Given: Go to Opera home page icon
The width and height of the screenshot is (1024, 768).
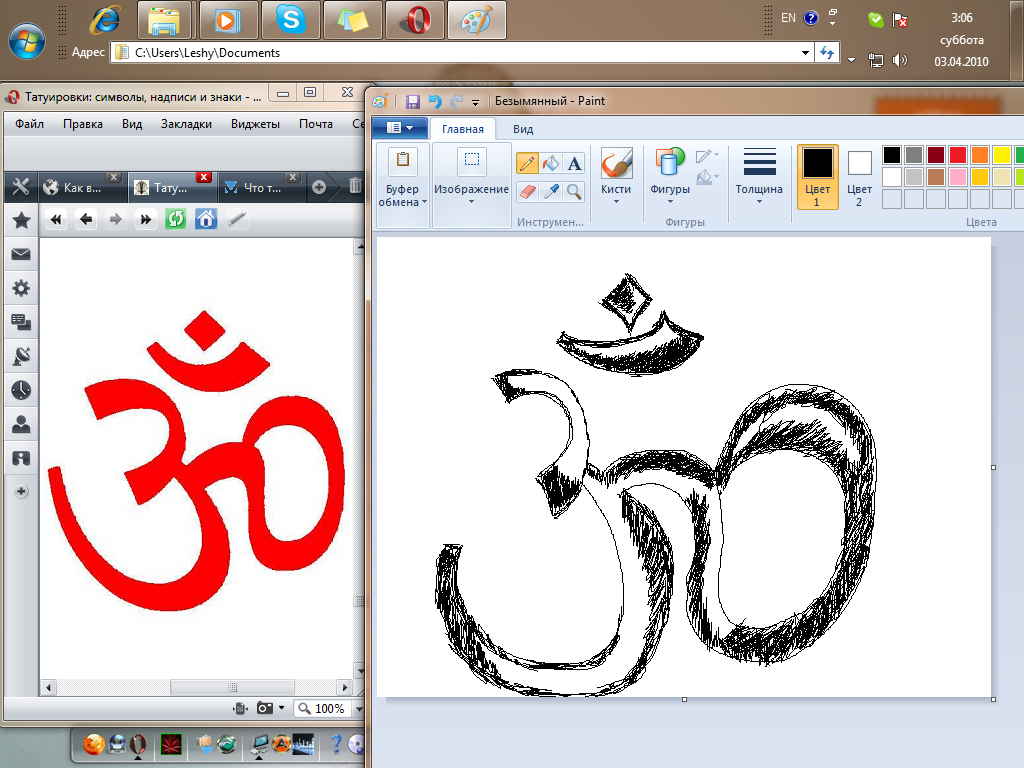Looking at the screenshot, I should [x=206, y=219].
